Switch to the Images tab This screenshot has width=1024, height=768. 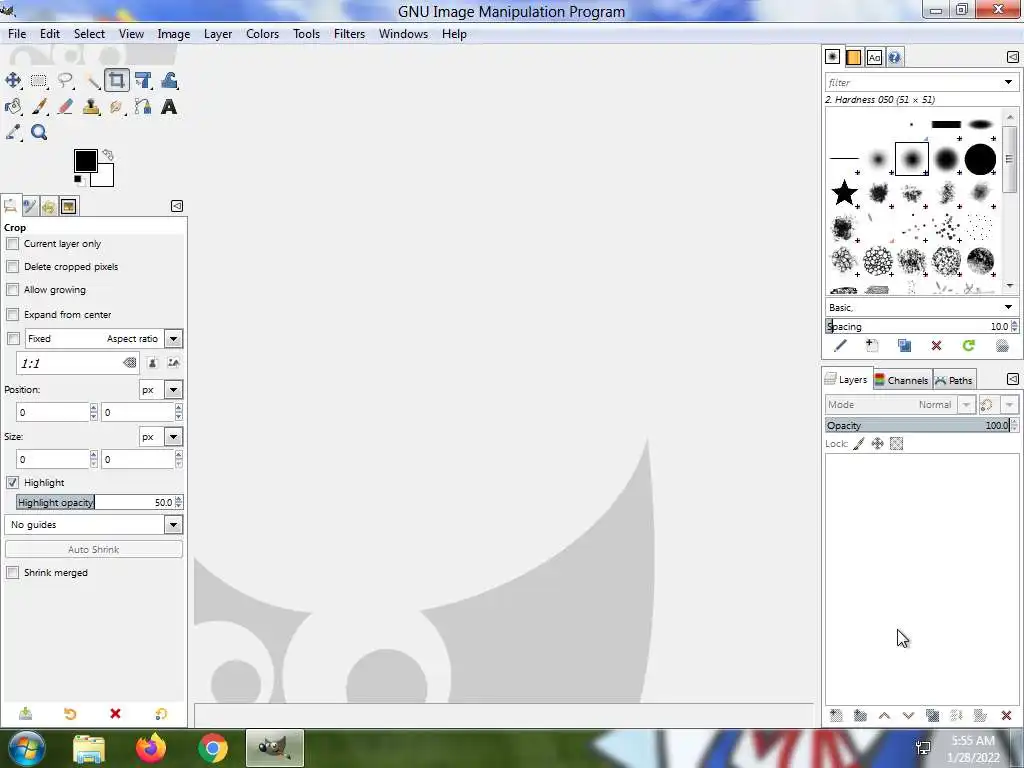coord(69,207)
